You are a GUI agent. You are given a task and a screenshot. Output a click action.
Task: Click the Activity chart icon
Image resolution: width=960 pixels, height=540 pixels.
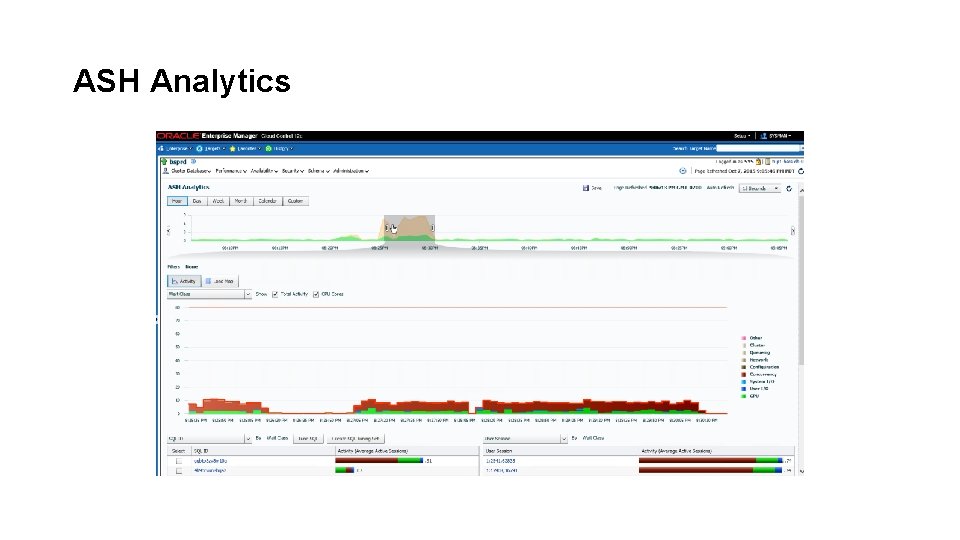point(174,281)
